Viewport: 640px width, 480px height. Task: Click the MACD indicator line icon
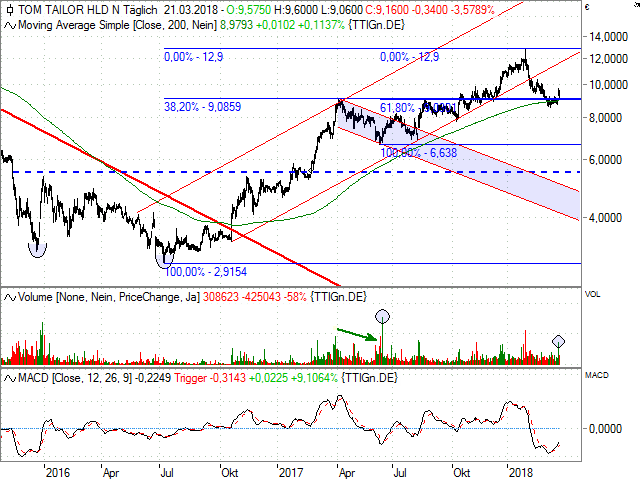click(x=10, y=378)
